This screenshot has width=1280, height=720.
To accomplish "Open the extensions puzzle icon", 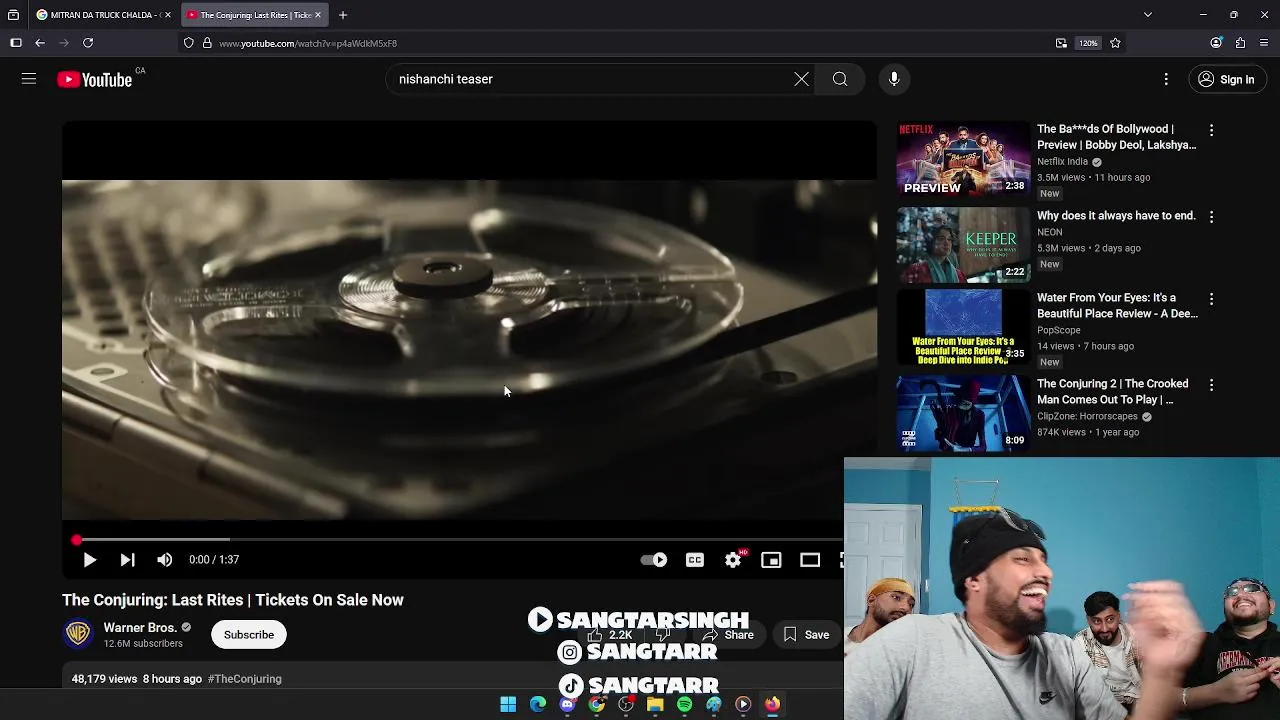I will tap(1240, 43).
